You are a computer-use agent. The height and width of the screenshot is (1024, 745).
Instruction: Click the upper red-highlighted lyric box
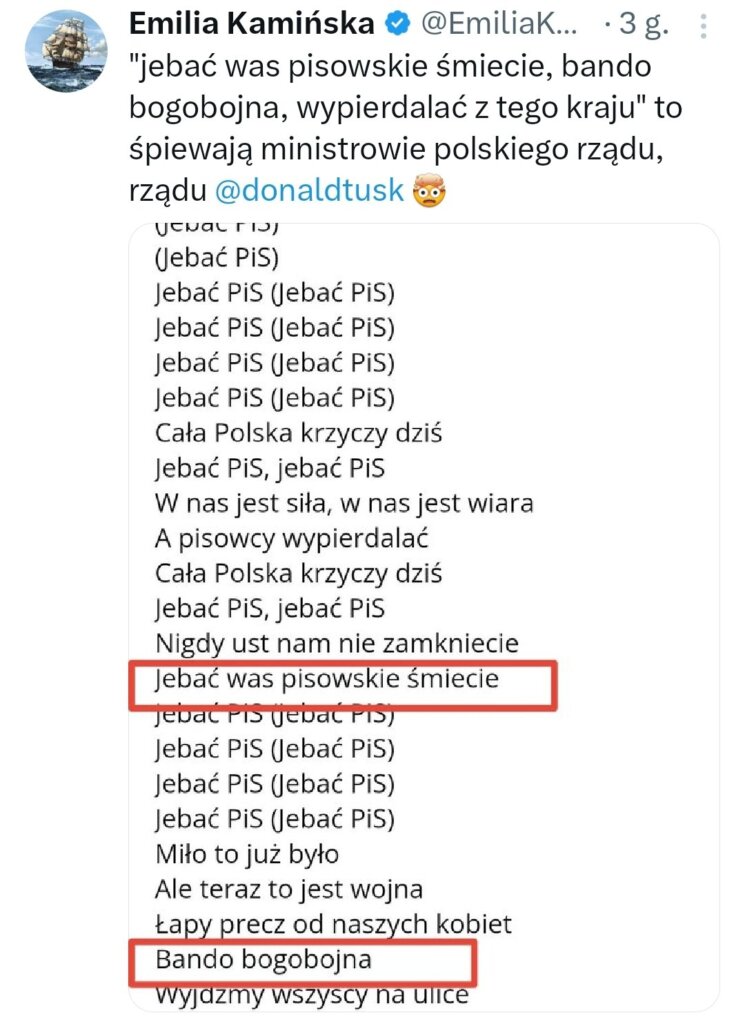[342, 684]
